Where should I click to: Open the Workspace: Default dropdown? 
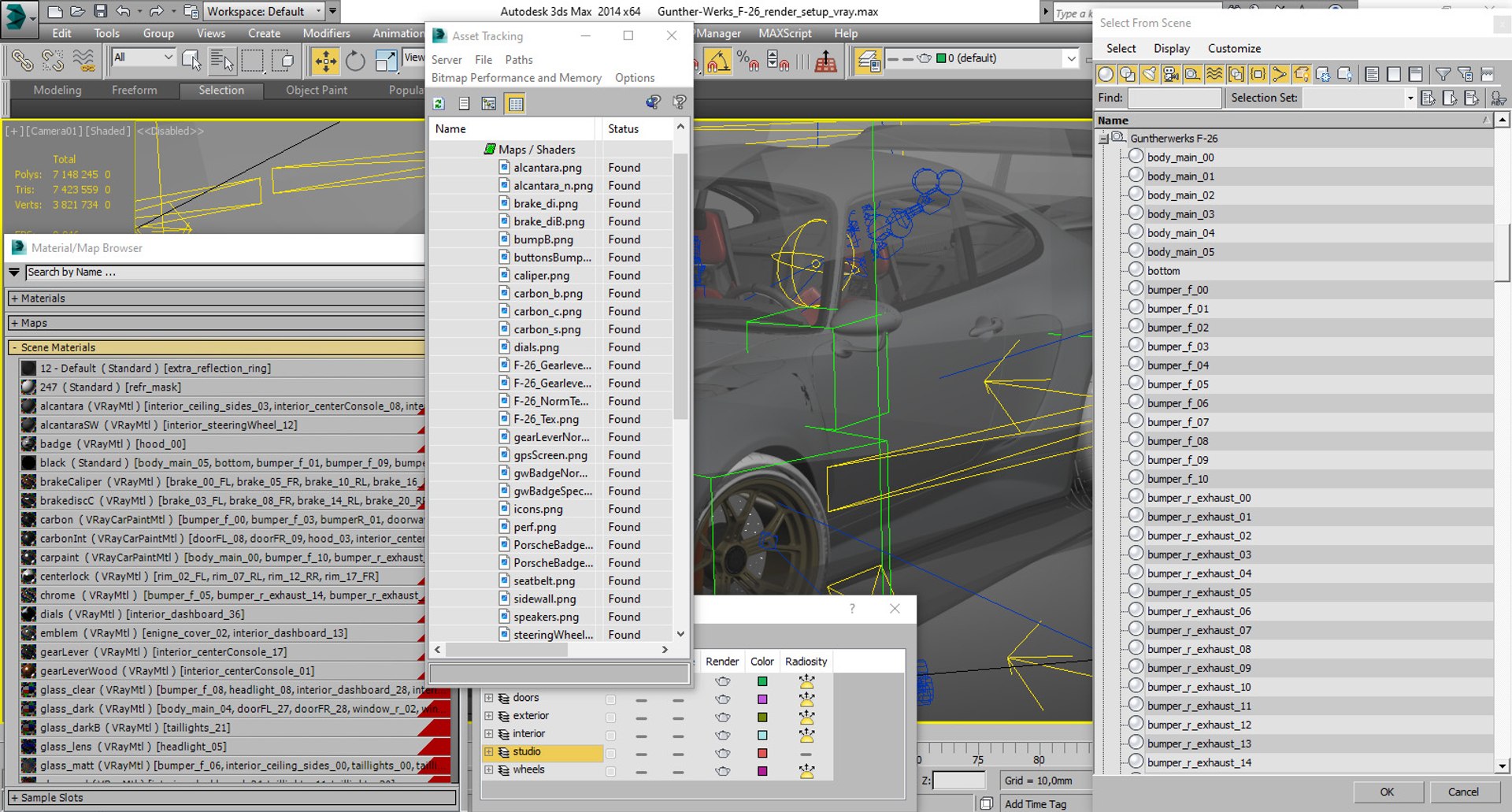[264, 11]
